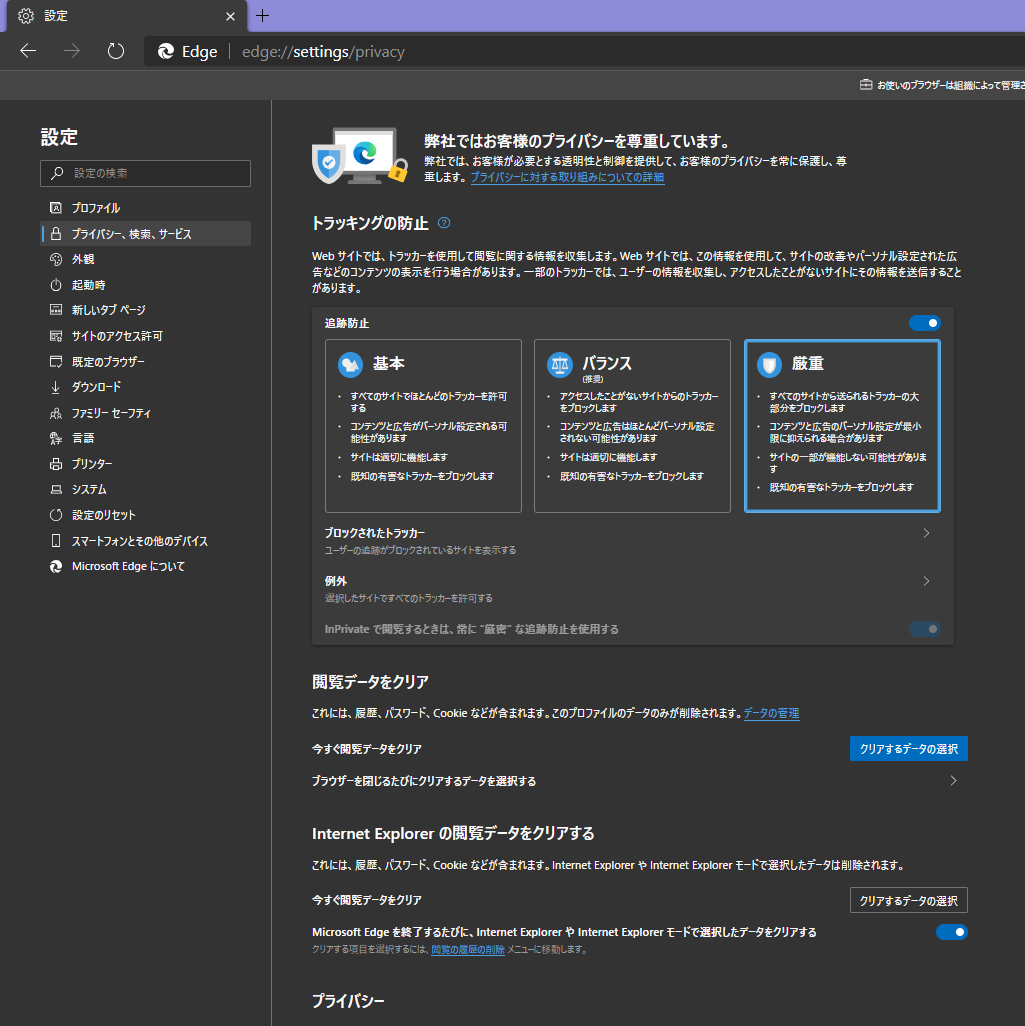
Task: Click the browser forward arrow
Action: [x=72, y=51]
